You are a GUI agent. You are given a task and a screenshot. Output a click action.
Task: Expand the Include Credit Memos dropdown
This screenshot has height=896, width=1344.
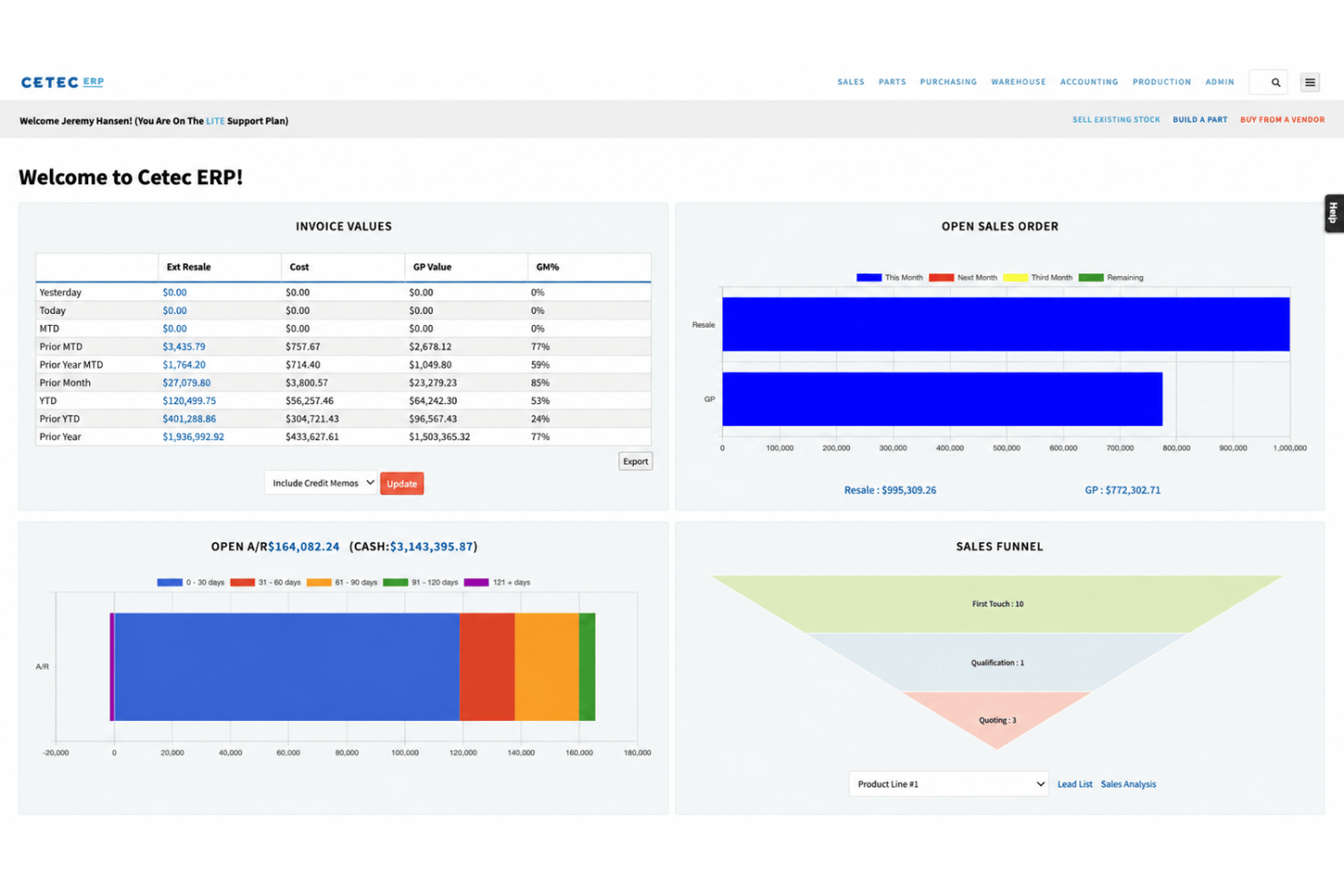pyautogui.click(x=321, y=483)
